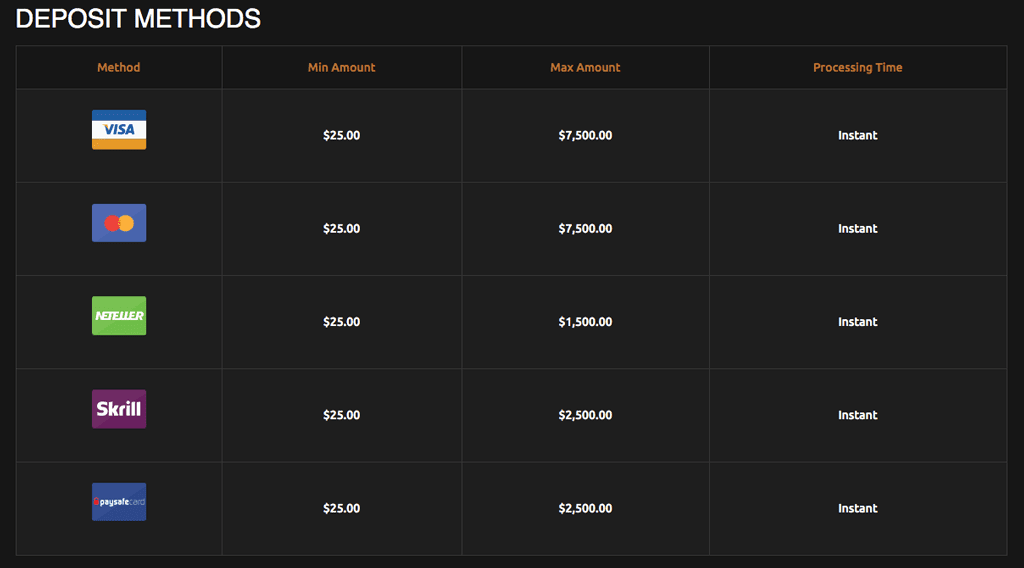This screenshot has width=1024, height=568.
Task: Select the paysafecard deposit icon
Action: [119, 502]
